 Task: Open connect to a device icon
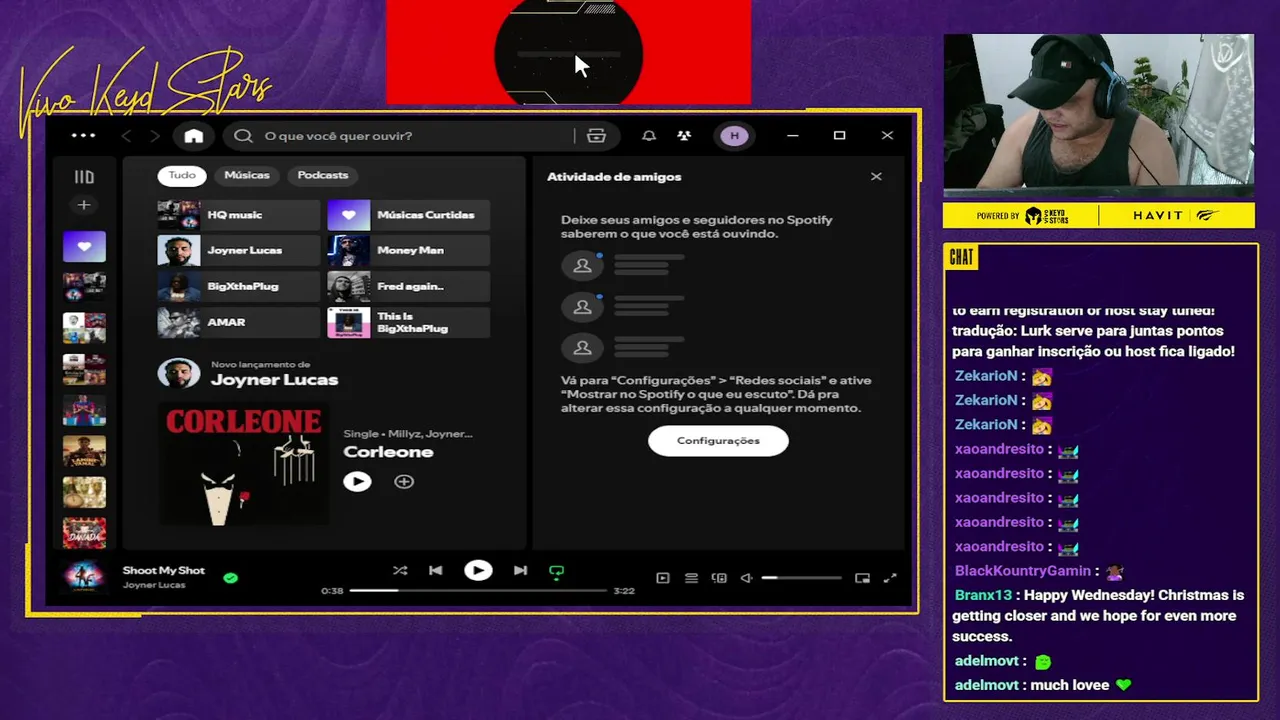click(719, 578)
